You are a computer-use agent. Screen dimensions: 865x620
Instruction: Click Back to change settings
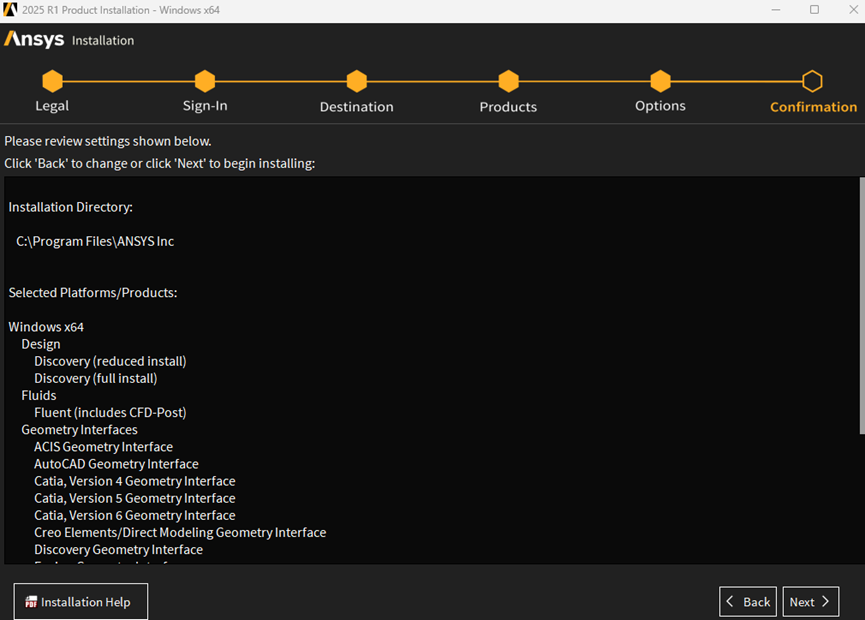click(748, 602)
